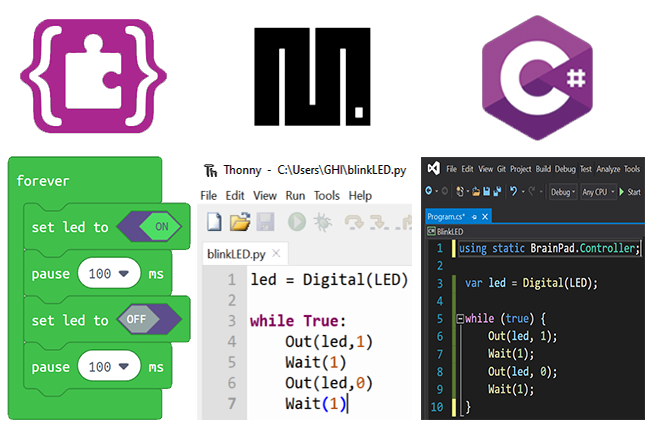
Task: Open the Navigate backward history dropdown arrow
Action: point(437,191)
